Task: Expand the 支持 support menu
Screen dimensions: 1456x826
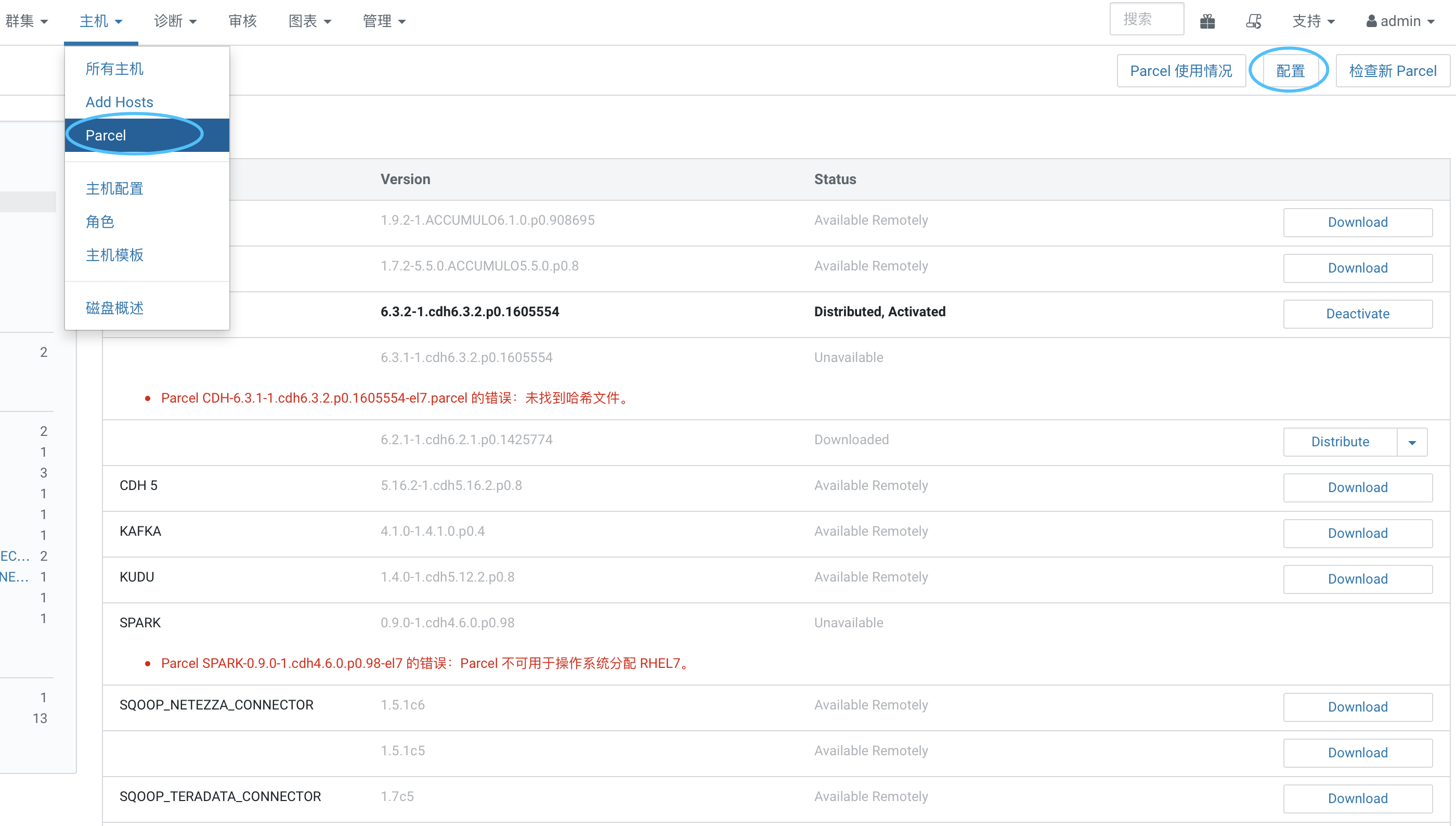Action: (x=1313, y=21)
